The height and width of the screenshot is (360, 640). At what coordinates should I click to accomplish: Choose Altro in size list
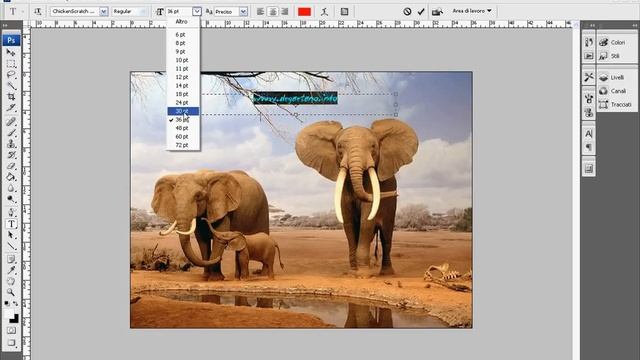pyautogui.click(x=183, y=22)
